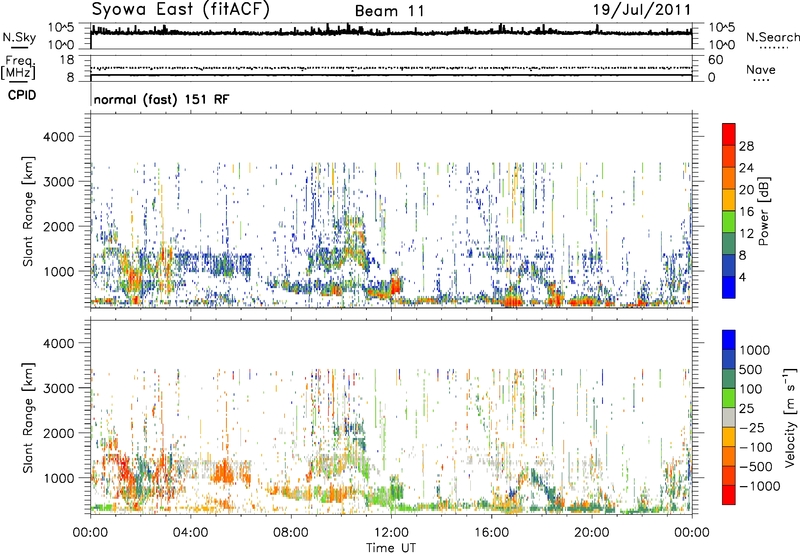The width and height of the screenshot is (800, 554).
Task: Click the power colorbar value 28
Action: coord(746,146)
